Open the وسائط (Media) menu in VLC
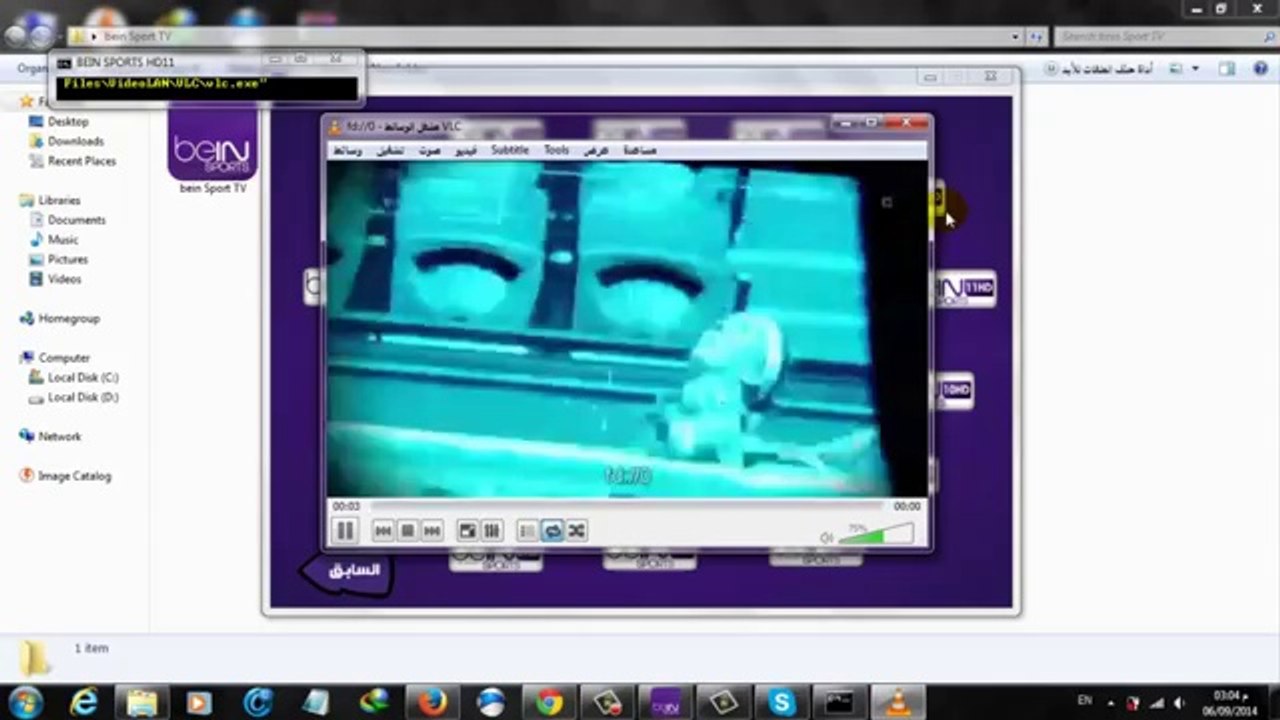This screenshot has height=720, width=1280. (346, 150)
